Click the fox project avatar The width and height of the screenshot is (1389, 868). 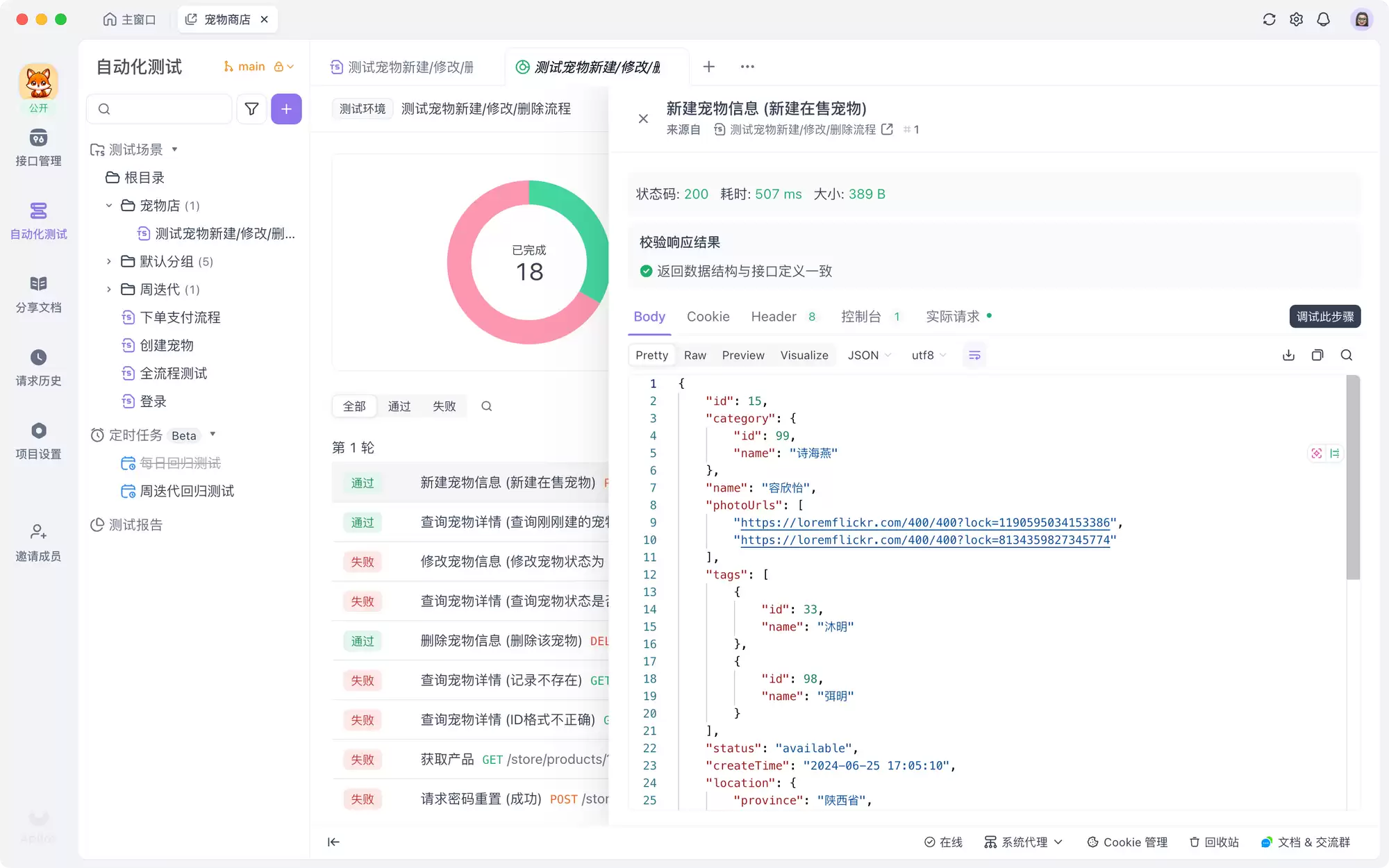[x=38, y=83]
